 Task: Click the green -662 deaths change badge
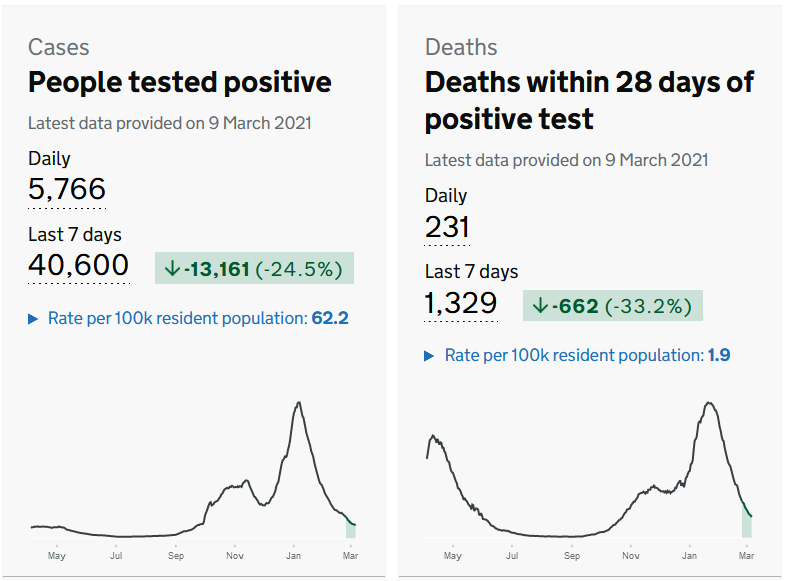[x=612, y=306]
